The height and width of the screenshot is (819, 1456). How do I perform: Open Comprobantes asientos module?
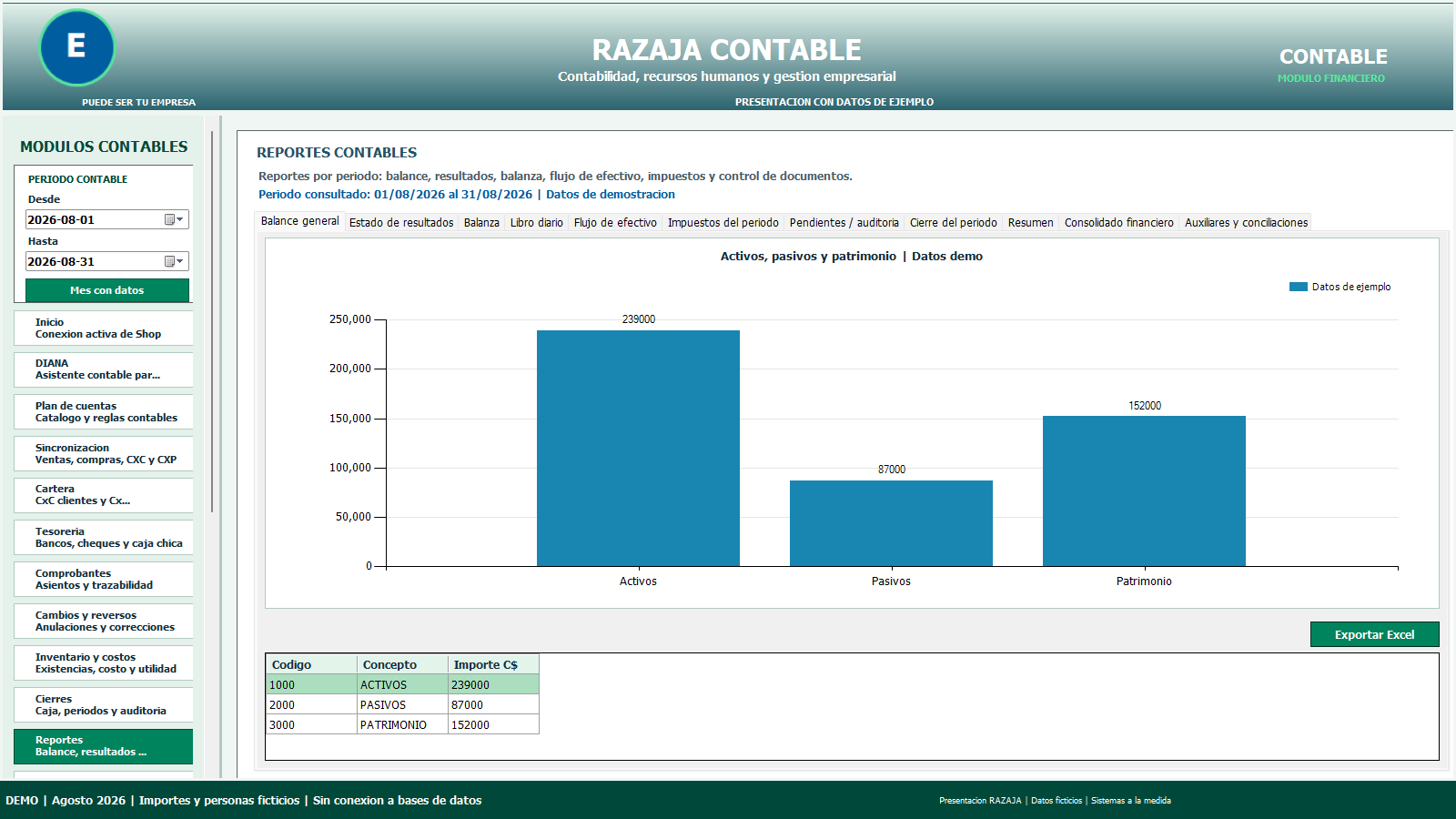pos(104,579)
